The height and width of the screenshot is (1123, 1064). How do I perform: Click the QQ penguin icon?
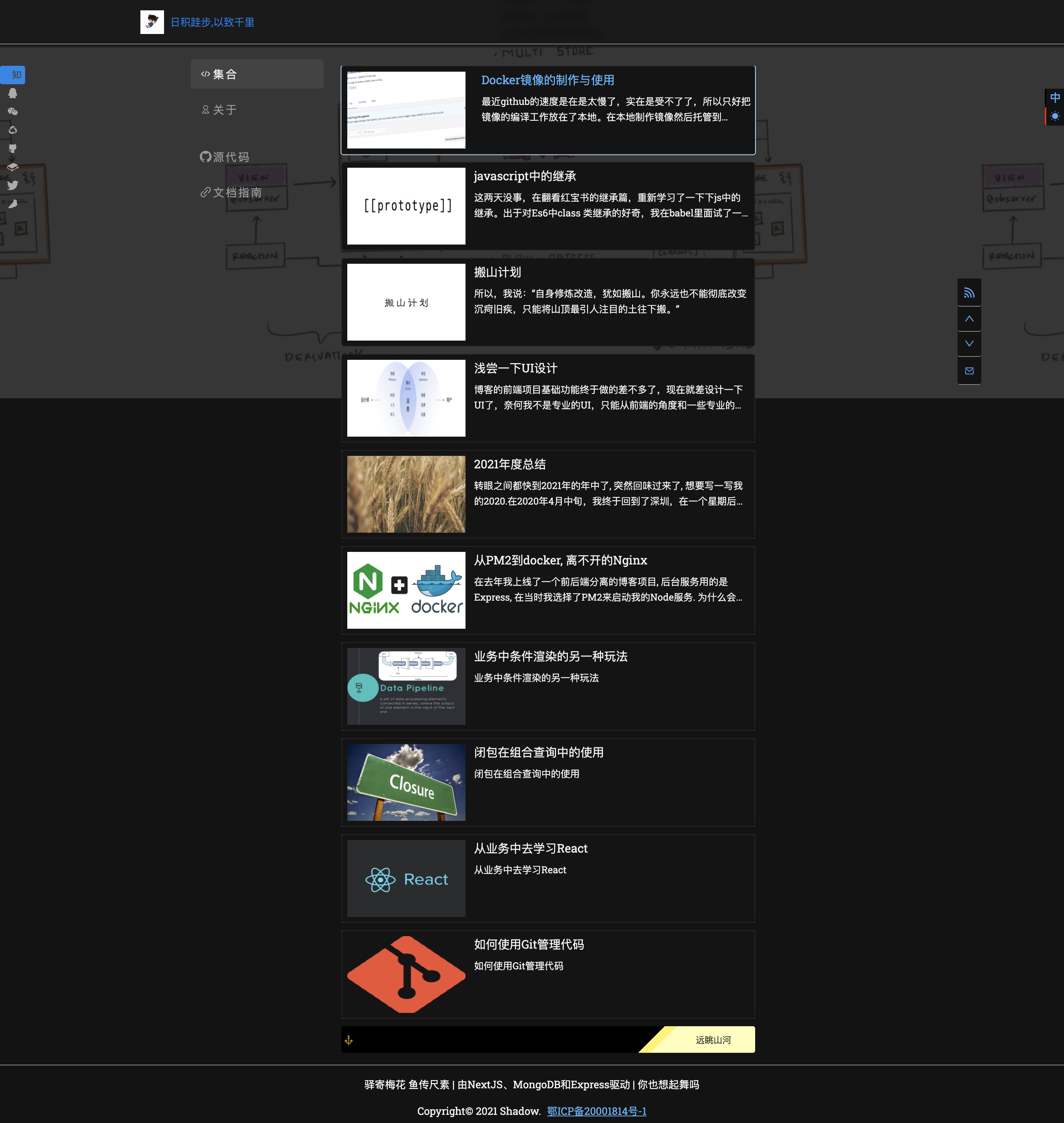pos(13,93)
